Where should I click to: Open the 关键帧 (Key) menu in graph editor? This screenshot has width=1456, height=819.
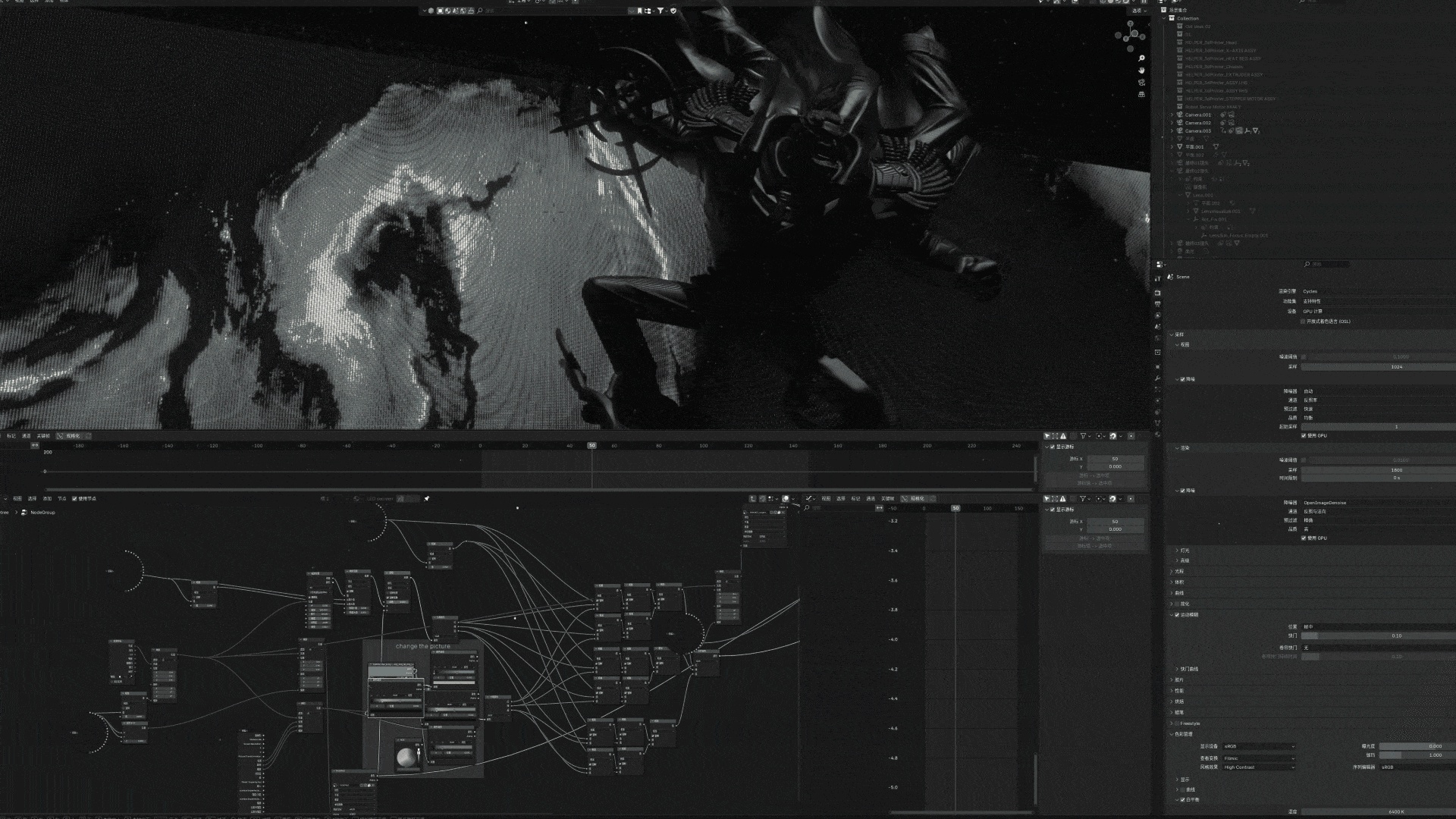887,499
